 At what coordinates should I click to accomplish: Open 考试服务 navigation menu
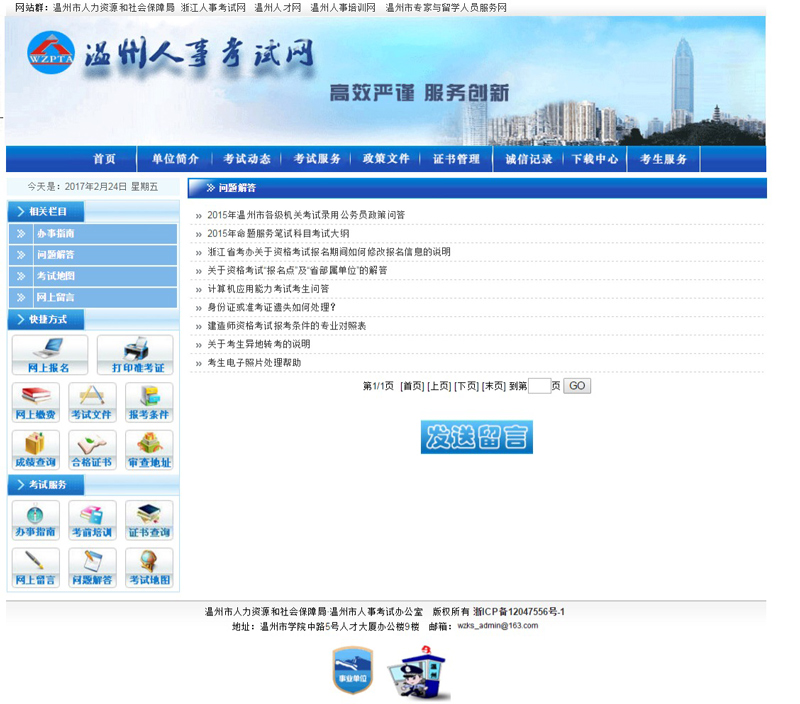click(317, 159)
